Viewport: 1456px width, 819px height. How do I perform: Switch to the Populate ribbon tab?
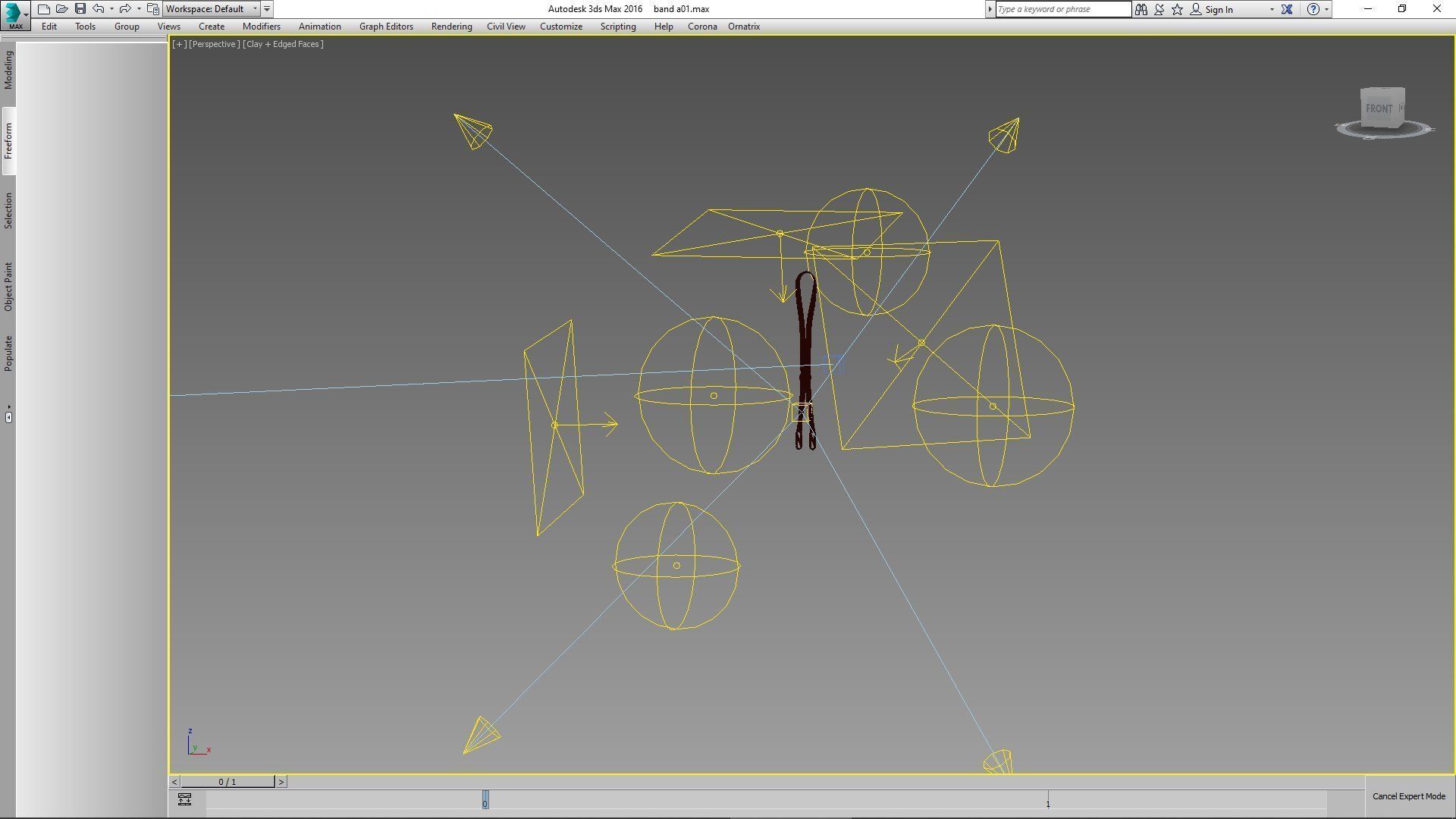pos(8,353)
